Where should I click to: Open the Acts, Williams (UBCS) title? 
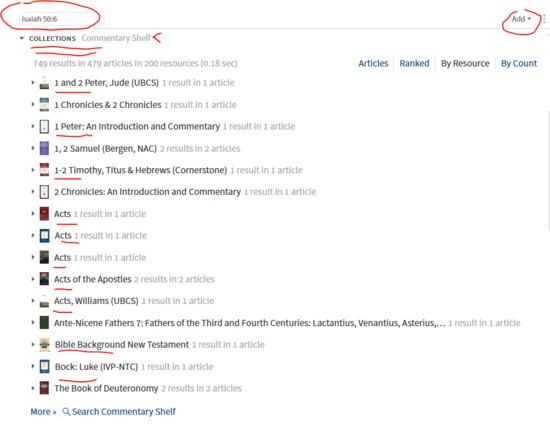coord(96,301)
